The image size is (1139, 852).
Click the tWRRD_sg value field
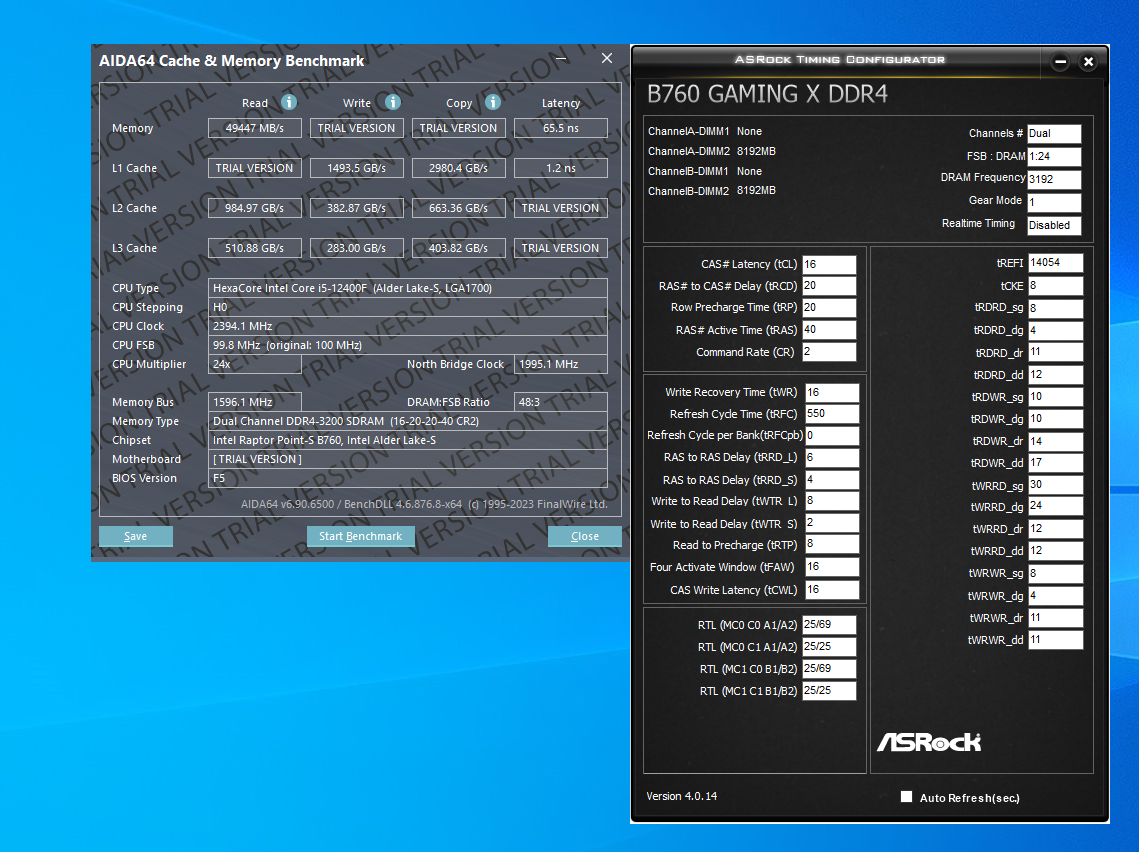pyautogui.click(x=1055, y=485)
